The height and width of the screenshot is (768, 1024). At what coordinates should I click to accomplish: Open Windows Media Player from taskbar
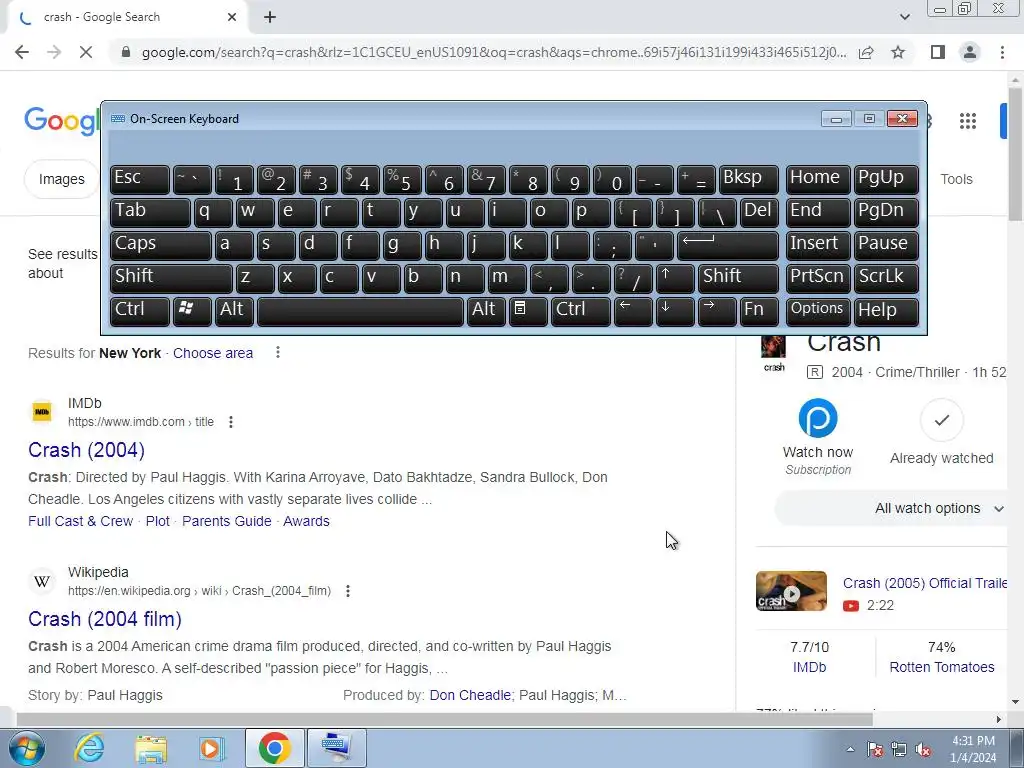pos(211,748)
